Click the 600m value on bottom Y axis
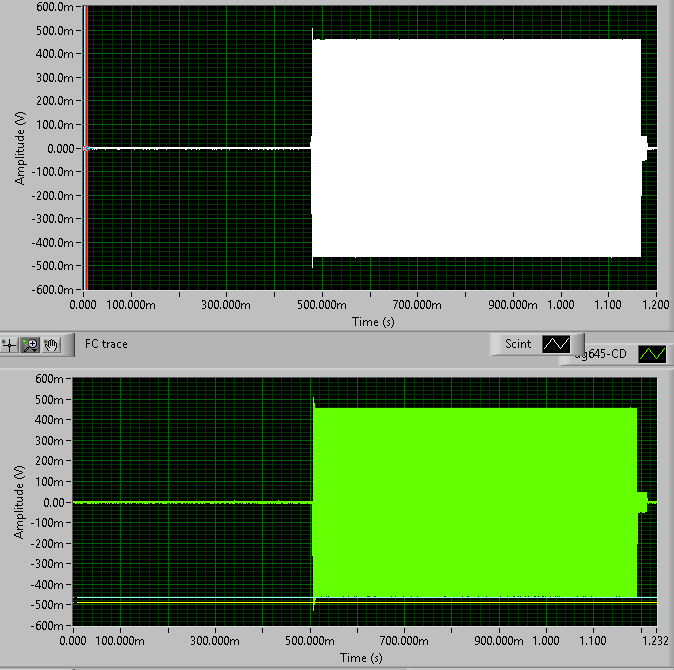The height and width of the screenshot is (670, 674). (49, 379)
